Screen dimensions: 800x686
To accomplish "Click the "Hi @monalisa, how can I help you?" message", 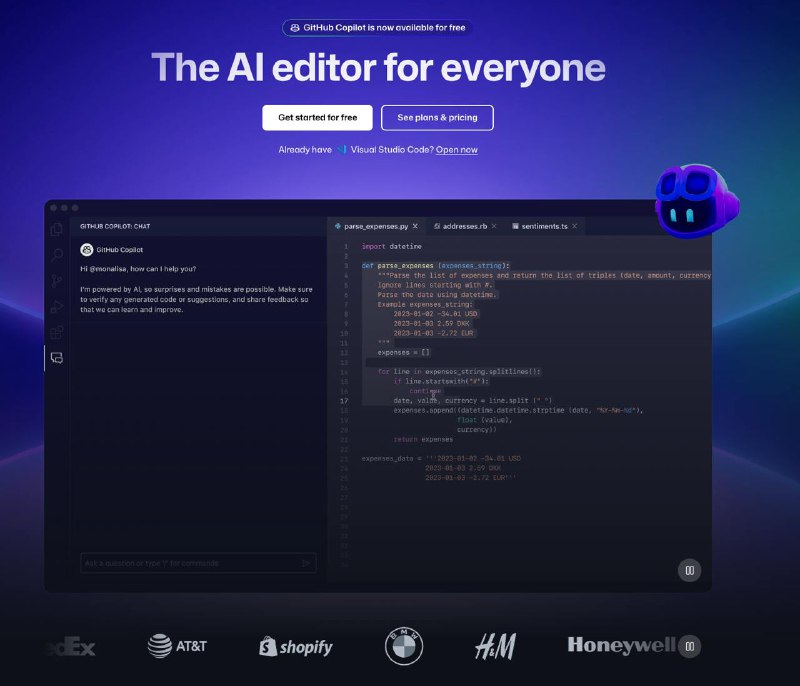I will click(x=138, y=269).
